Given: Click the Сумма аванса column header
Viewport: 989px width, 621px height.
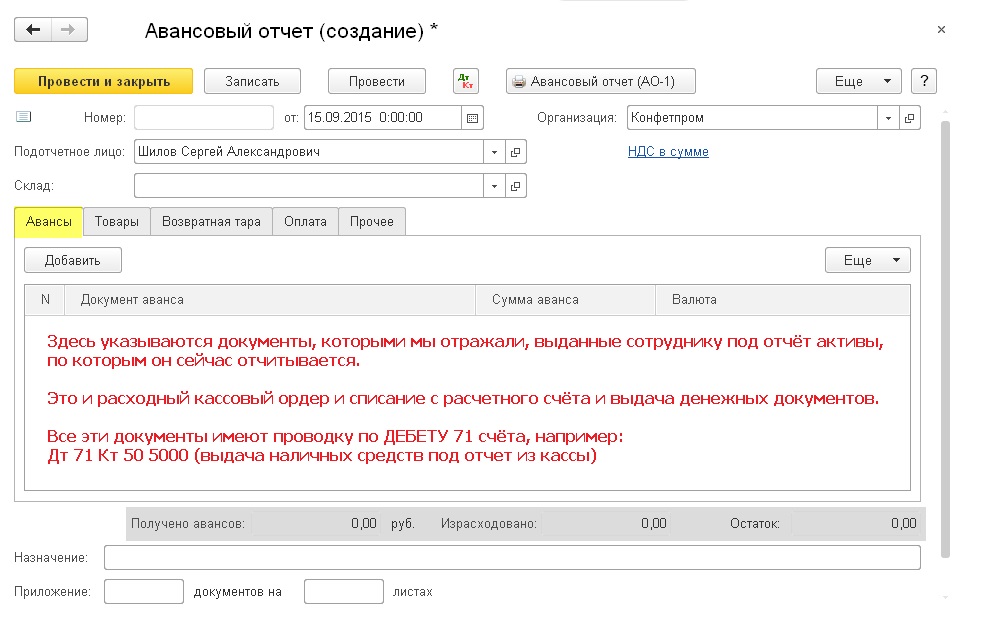Looking at the screenshot, I should [x=566, y=300].
